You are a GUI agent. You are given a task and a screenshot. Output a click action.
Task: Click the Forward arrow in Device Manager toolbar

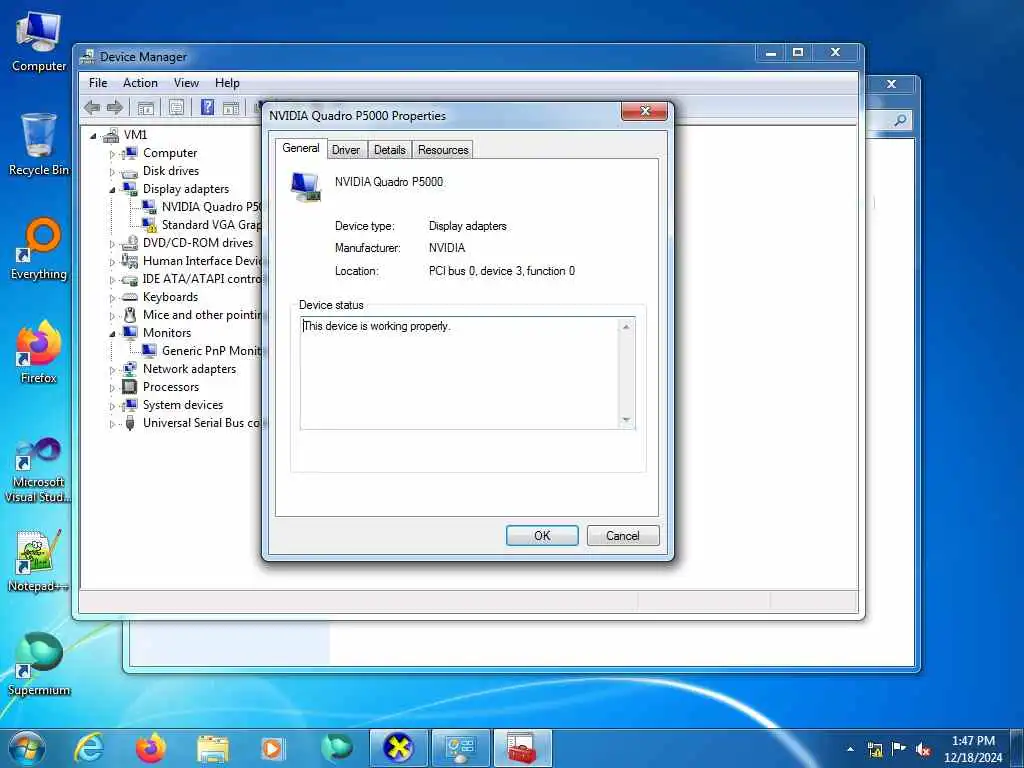click(x=115, y=108)
